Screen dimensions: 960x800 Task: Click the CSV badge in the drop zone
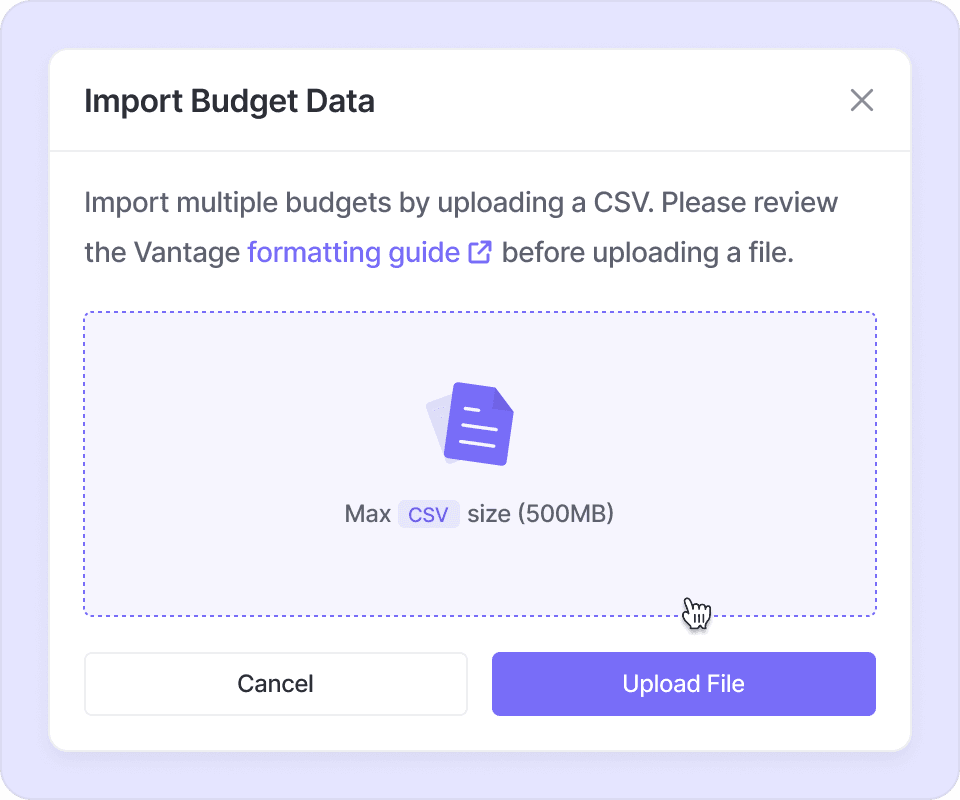tap(428, 515)
